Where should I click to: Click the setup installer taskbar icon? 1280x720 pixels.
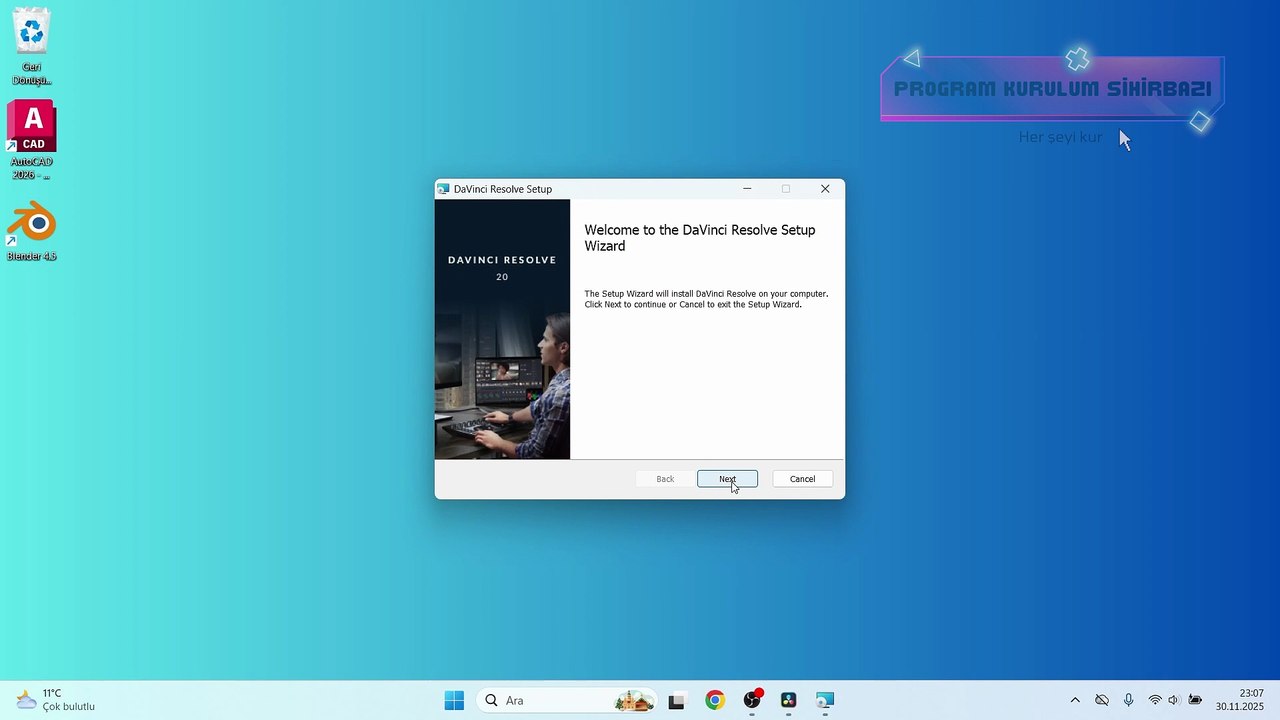pyautogui.click(x=825, y=701)
